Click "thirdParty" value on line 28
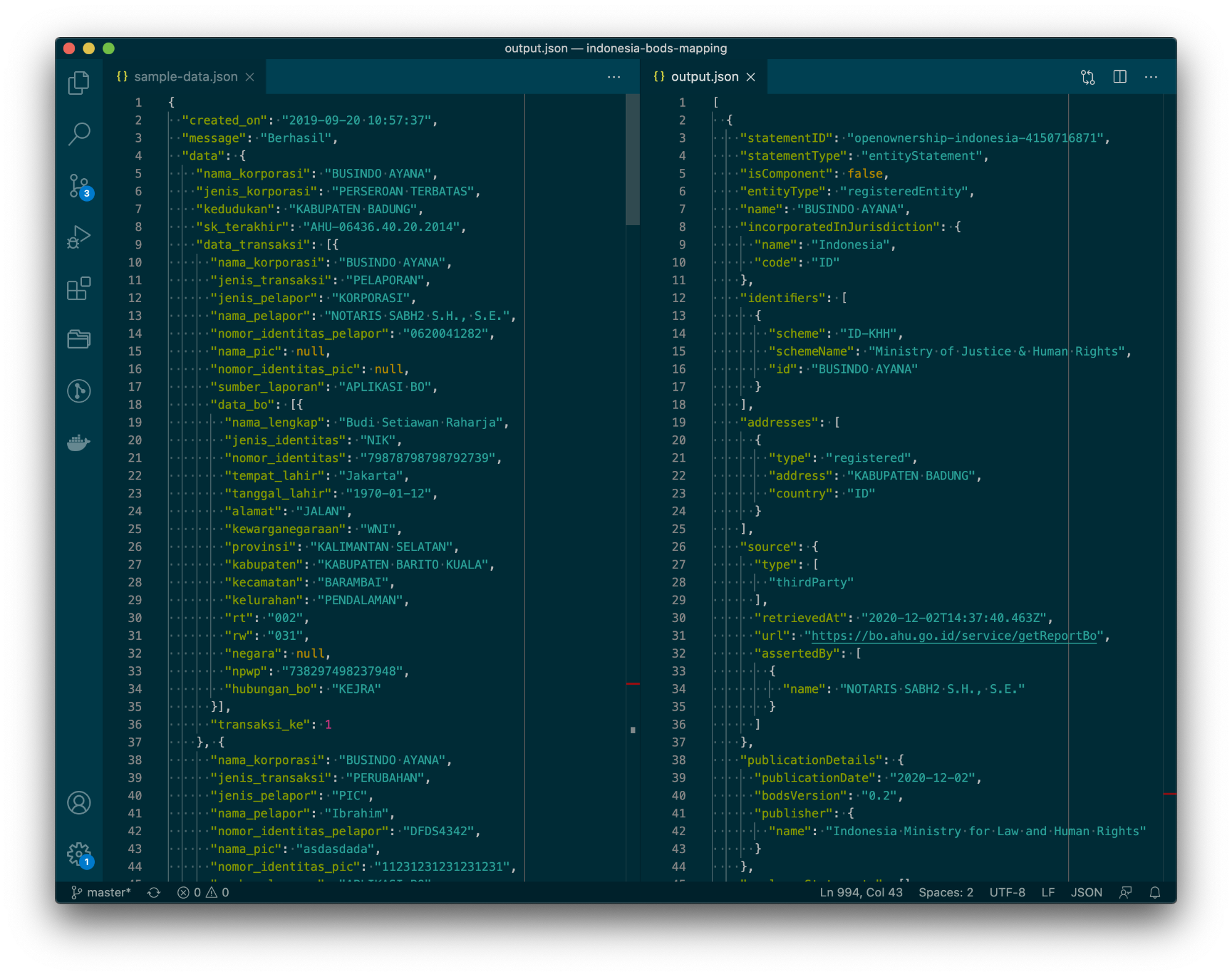Viewport: 1232px width, 977px height. click(811, 583)
